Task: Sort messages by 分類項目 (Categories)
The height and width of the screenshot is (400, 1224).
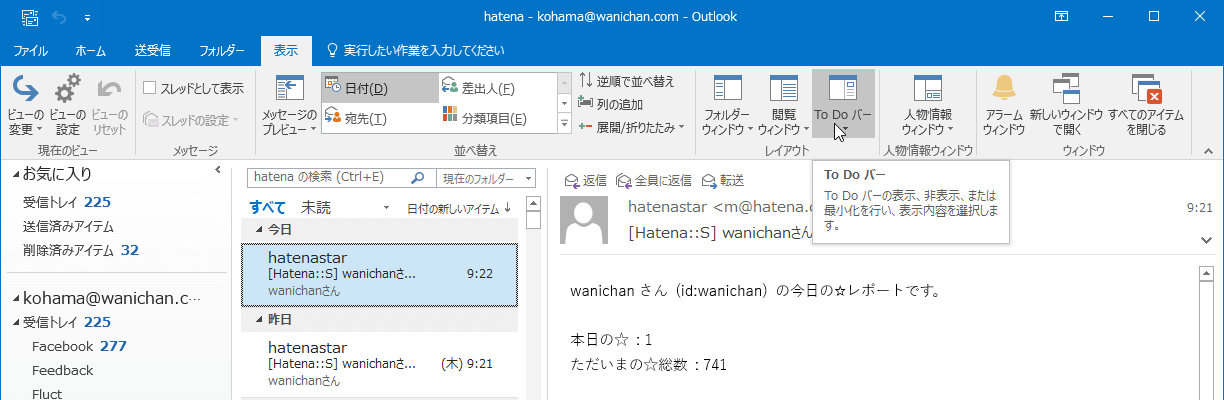Action: click(x=497, y=118)
